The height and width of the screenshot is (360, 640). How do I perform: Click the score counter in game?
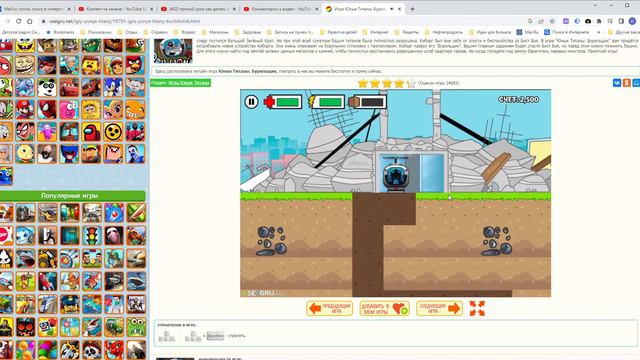518,99
